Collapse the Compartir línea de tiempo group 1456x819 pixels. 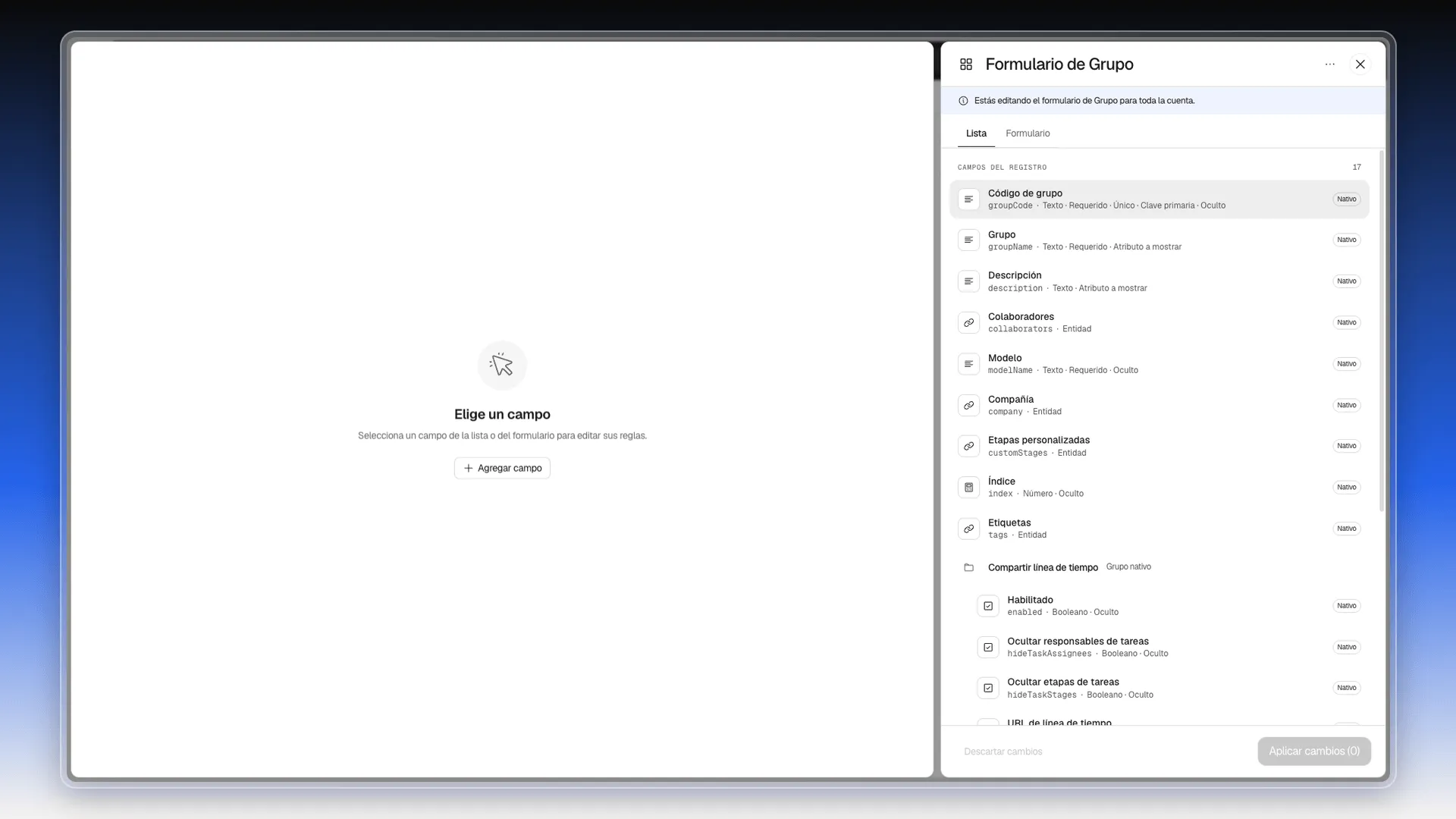[x=1043, y=567]
